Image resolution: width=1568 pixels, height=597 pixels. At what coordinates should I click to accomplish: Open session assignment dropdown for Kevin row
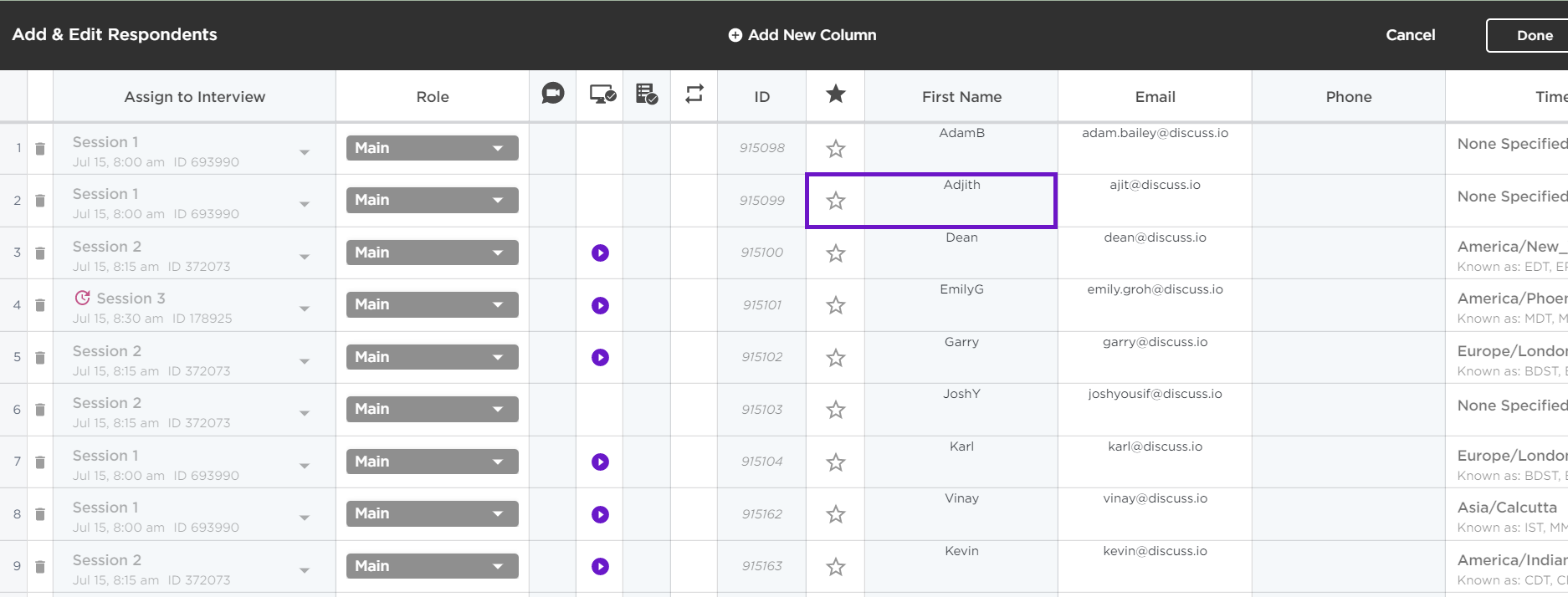coord(305,570)
